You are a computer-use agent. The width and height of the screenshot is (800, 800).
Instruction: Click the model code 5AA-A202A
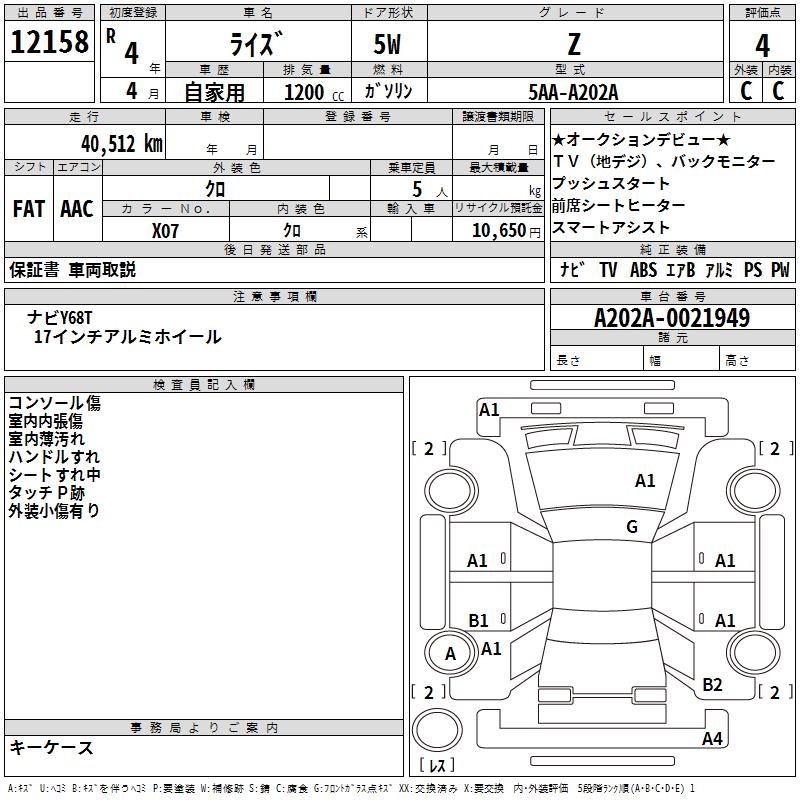[x=573, y=92]
